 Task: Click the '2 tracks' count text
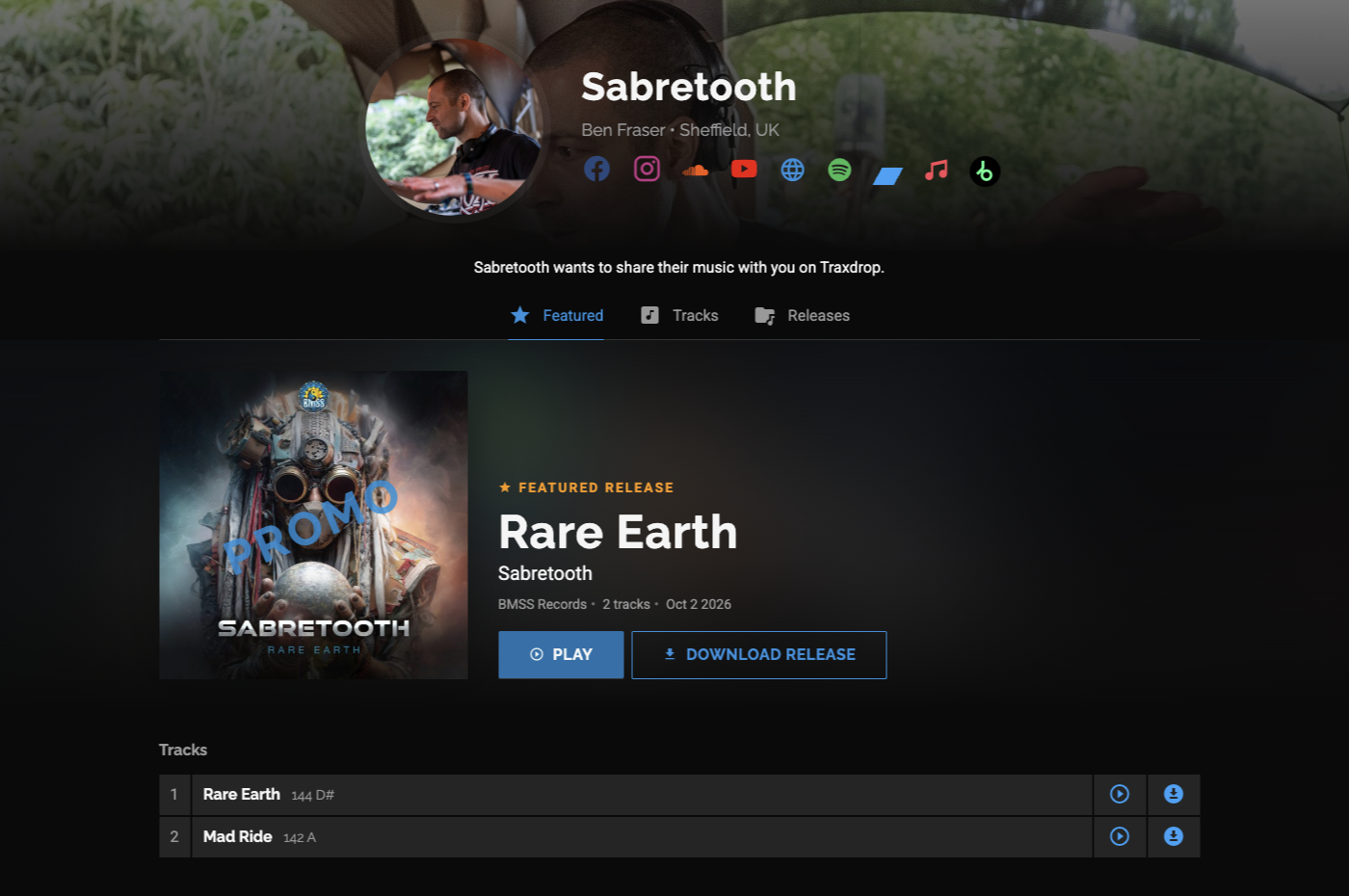[x=626, y=604]
